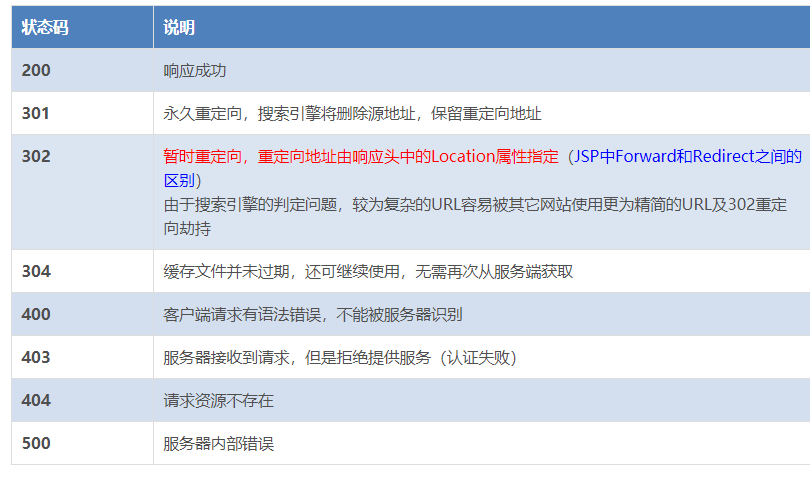Click the 状态码 column header
Screen dimensions: 810x483
(x=82, y=27)
